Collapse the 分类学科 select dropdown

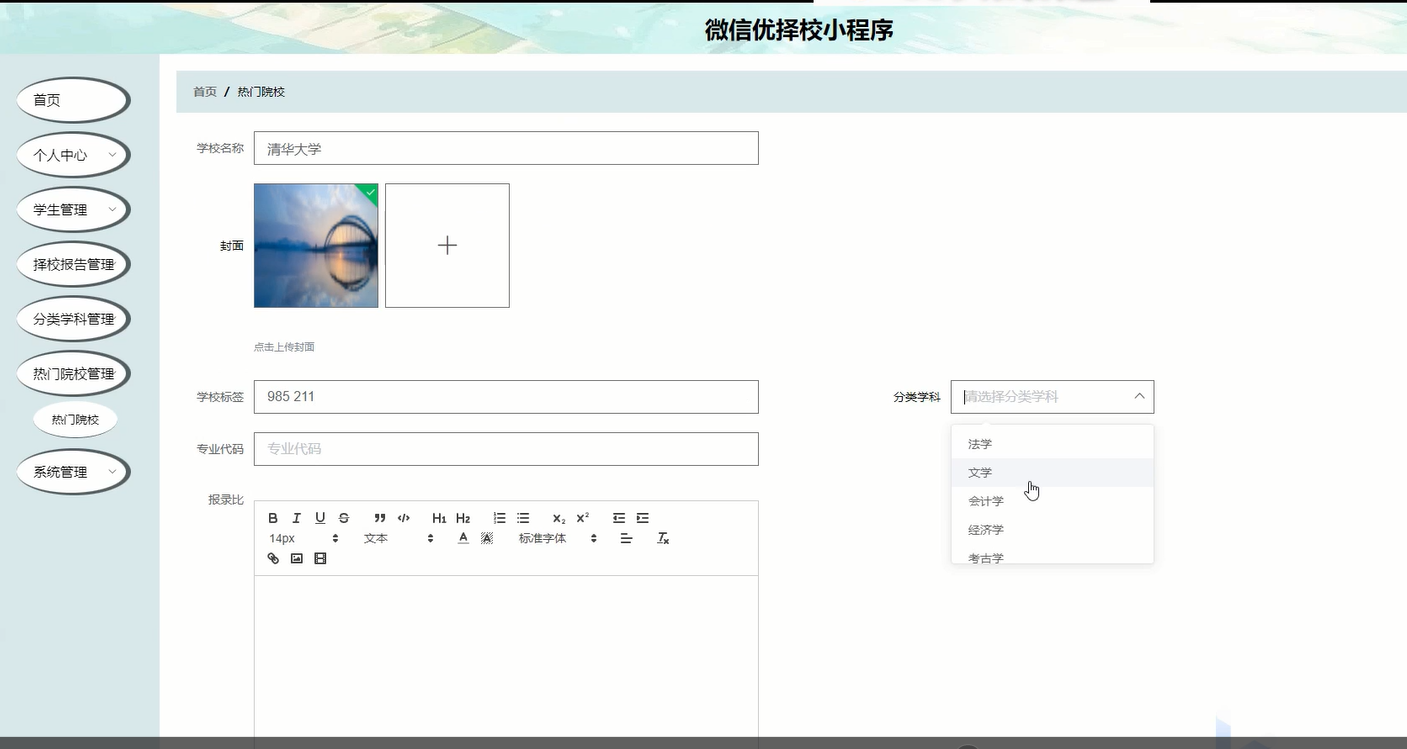pyautogui.click(x=1139, y=397)
